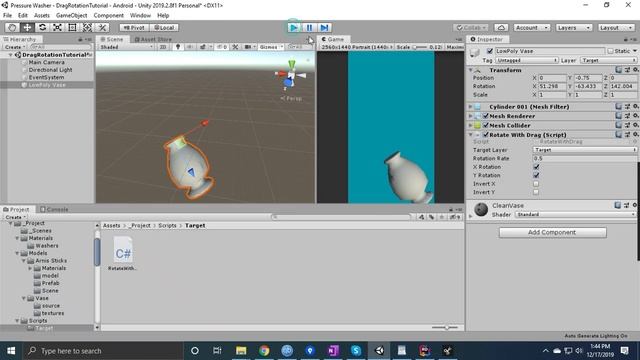Open scene camera settings icon
Viewport: 640px width, 360px height.
[247, 47]
